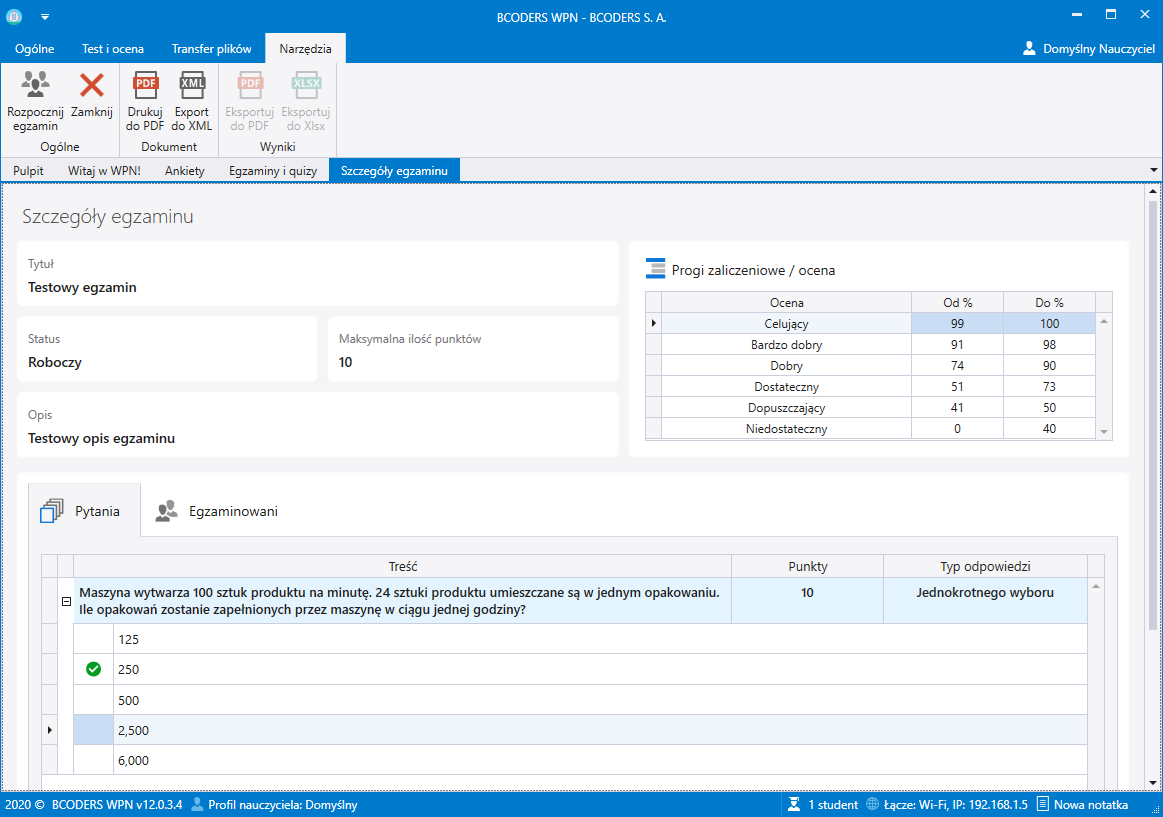Click the Domyślny Nauczyciel user icon
Screen dimensions: 1163x817
pyautogui.click(x=1029, y=48)
